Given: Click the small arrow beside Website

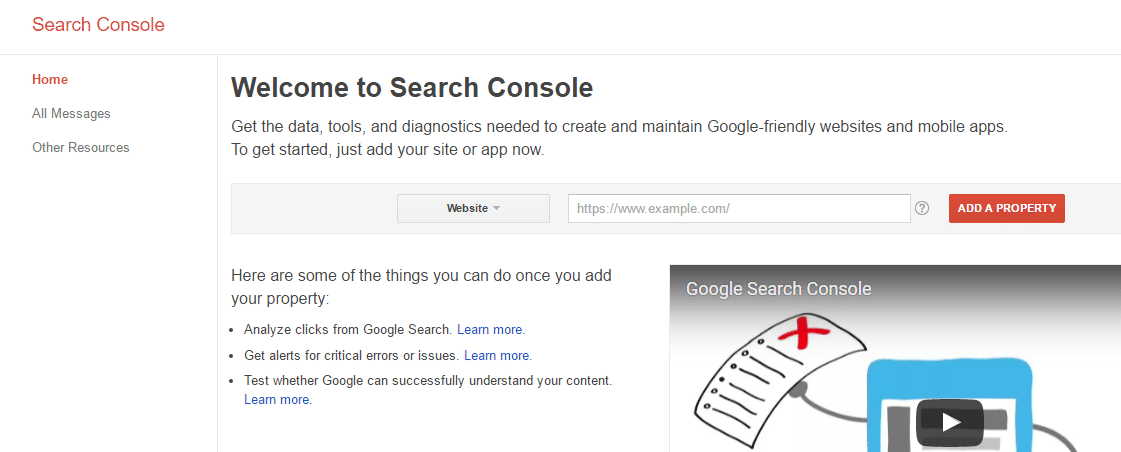Looking at the screenshot, I should 497,208.
